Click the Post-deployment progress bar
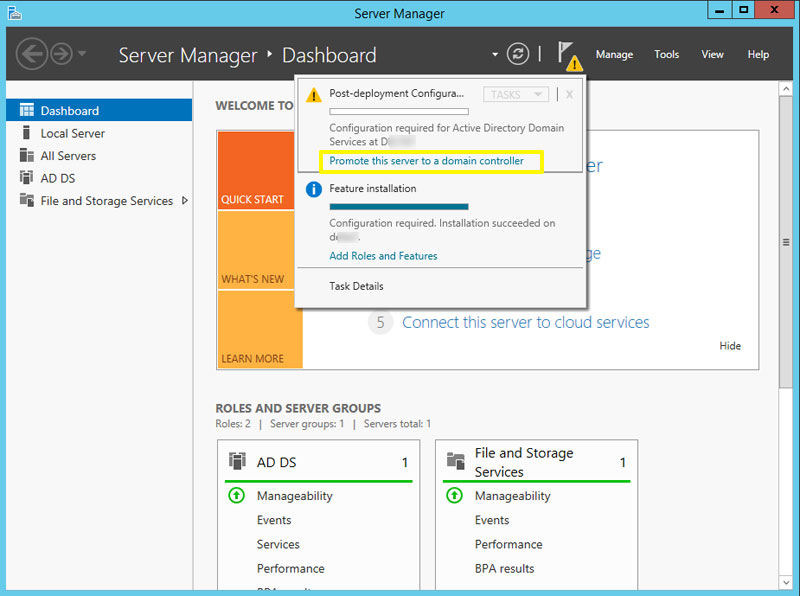Image resolution: width=800 pixels, height=596 pixels. pyautogui.click(x=398, y=111)
